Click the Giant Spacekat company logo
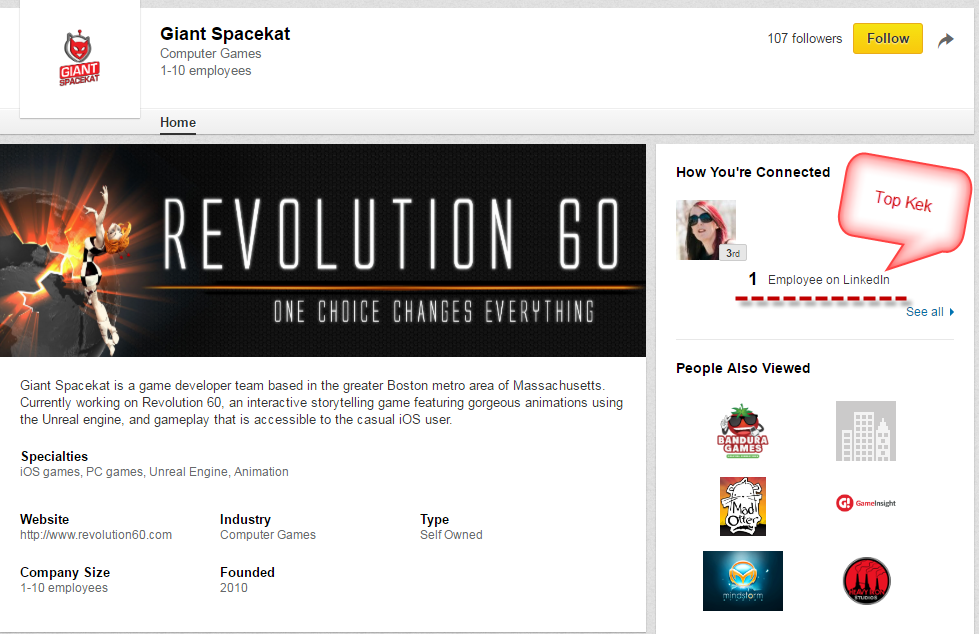Viewport: 979px width, 634px height. [80, 57]
